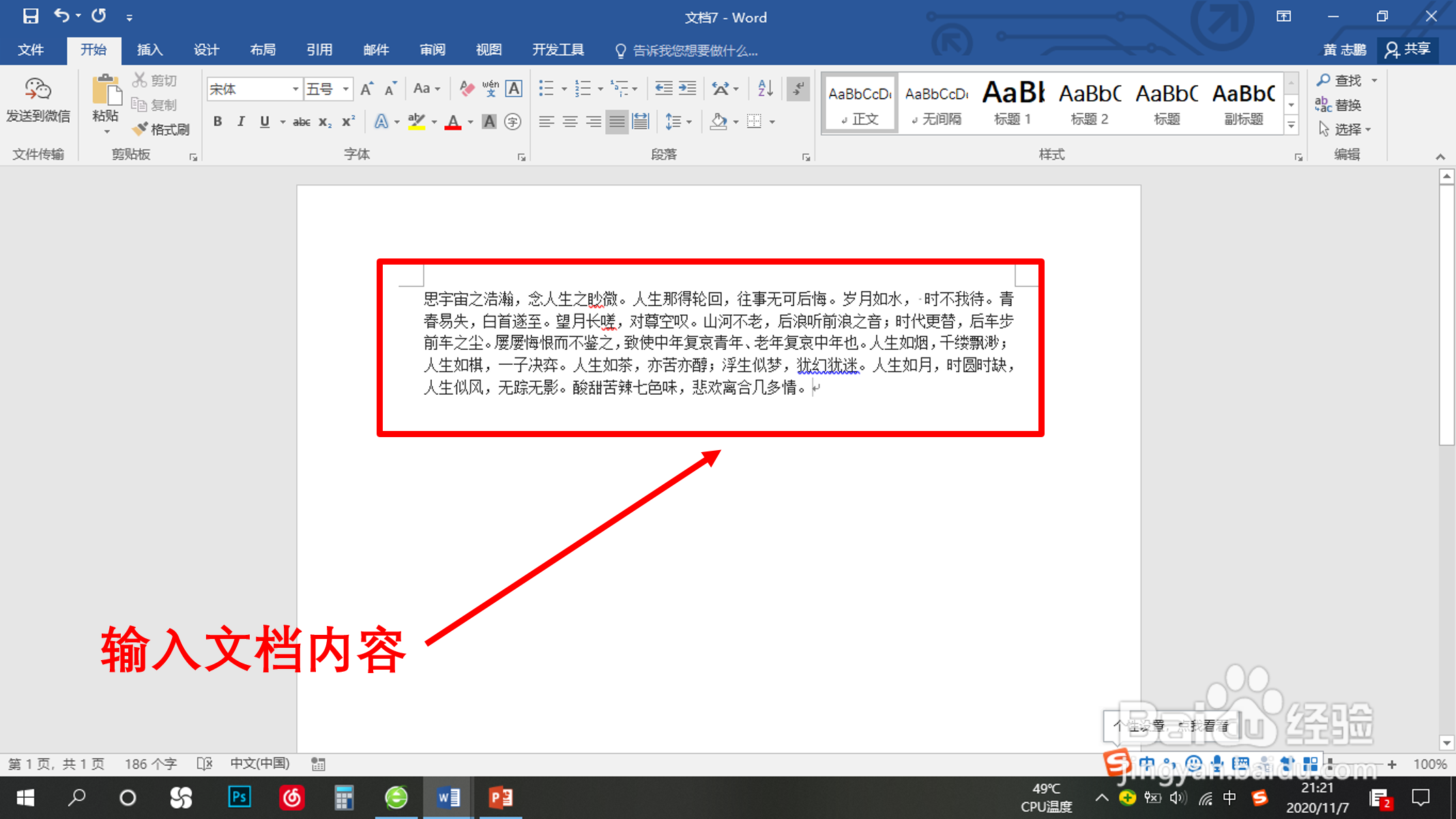Click the sort A-Z icon
Screen dimensions: 1456x819
pos(765,88)
